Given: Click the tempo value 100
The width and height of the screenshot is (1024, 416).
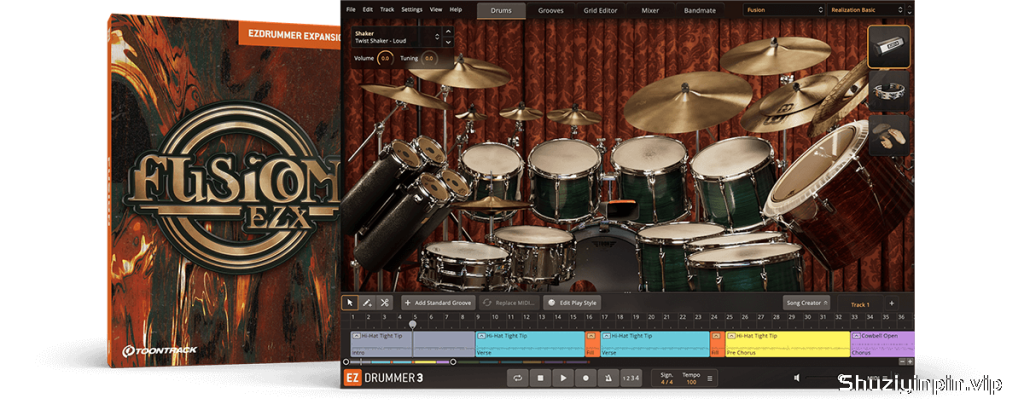Looking at the screenshot, I should pos(691,381).
